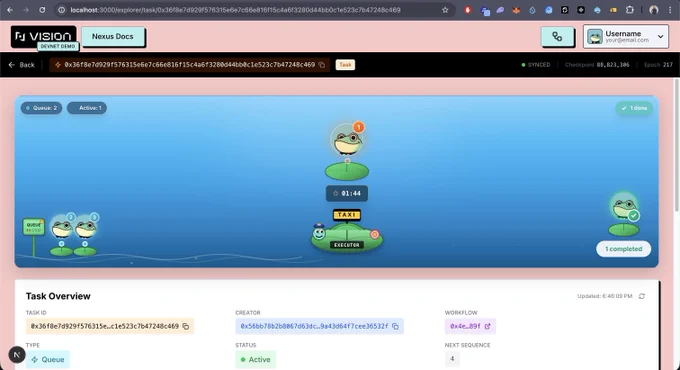Select queued frog numbered 3

[x=86, y=227]
